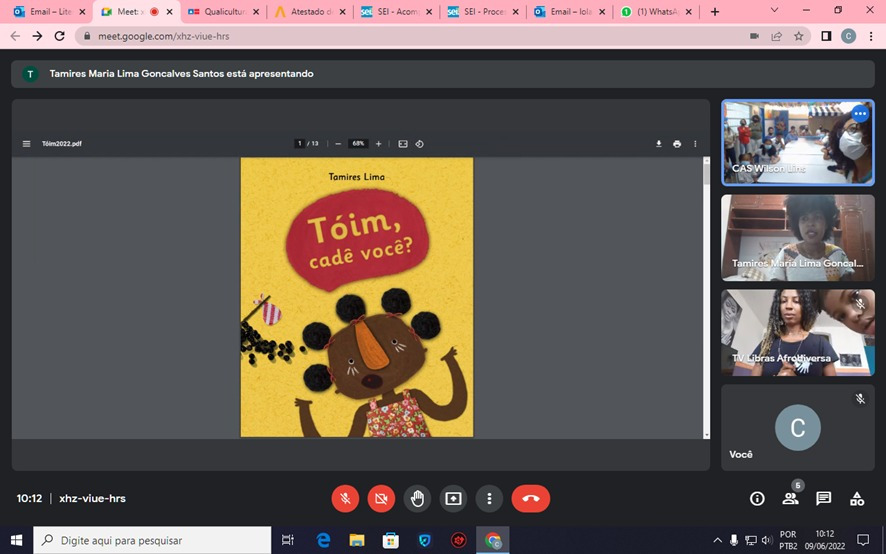Open a new browser tab
The image size is (886, 554).
tap(715, 11)
